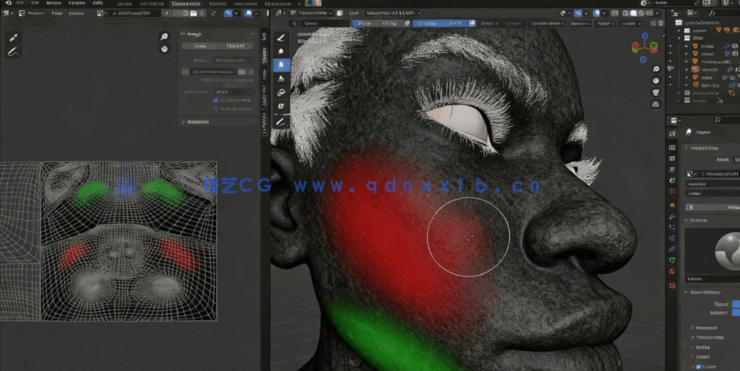Screen dimensions: 740x371
Task: Click the pan hand gizmo in 3D viewport
Action: [x=656, y=81]
